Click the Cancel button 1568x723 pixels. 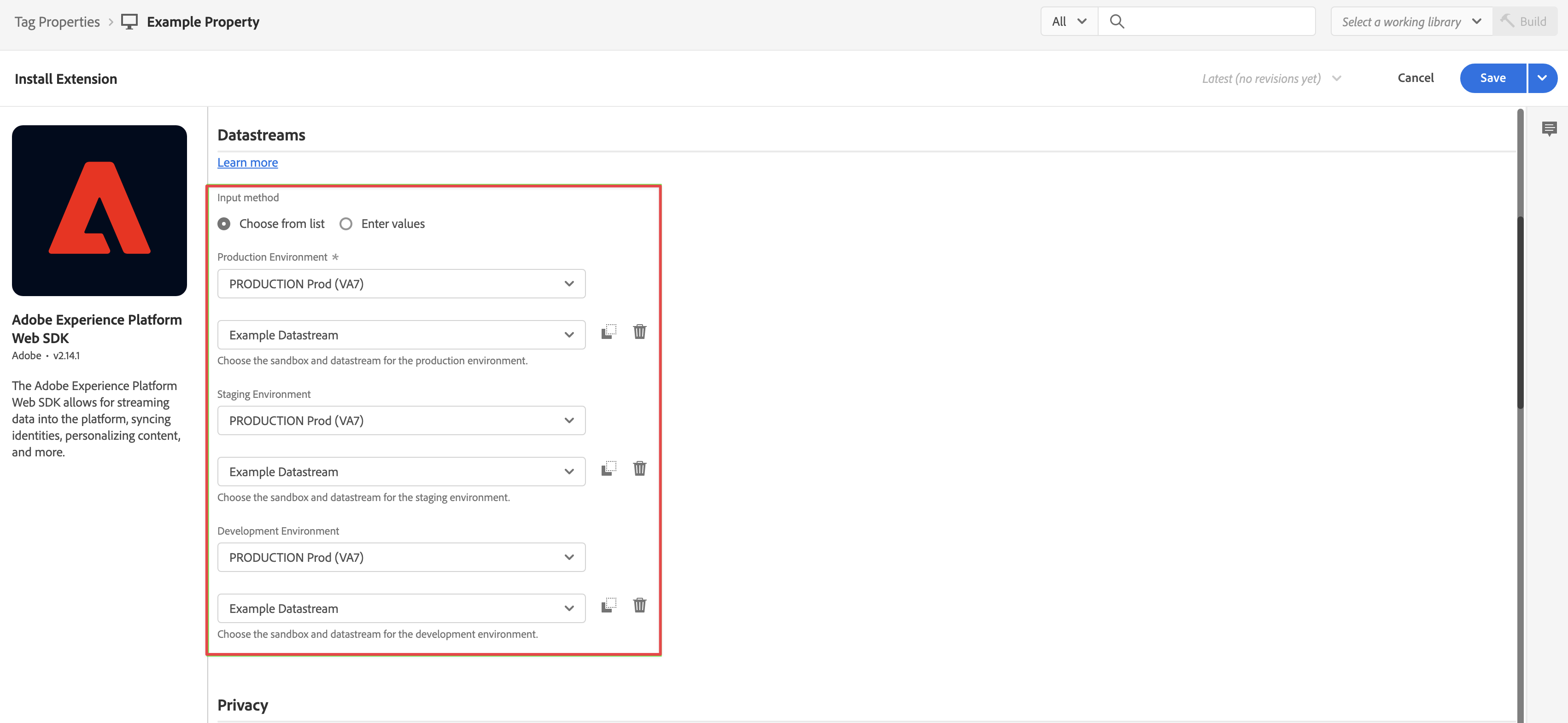click(x=1415, y=78)
